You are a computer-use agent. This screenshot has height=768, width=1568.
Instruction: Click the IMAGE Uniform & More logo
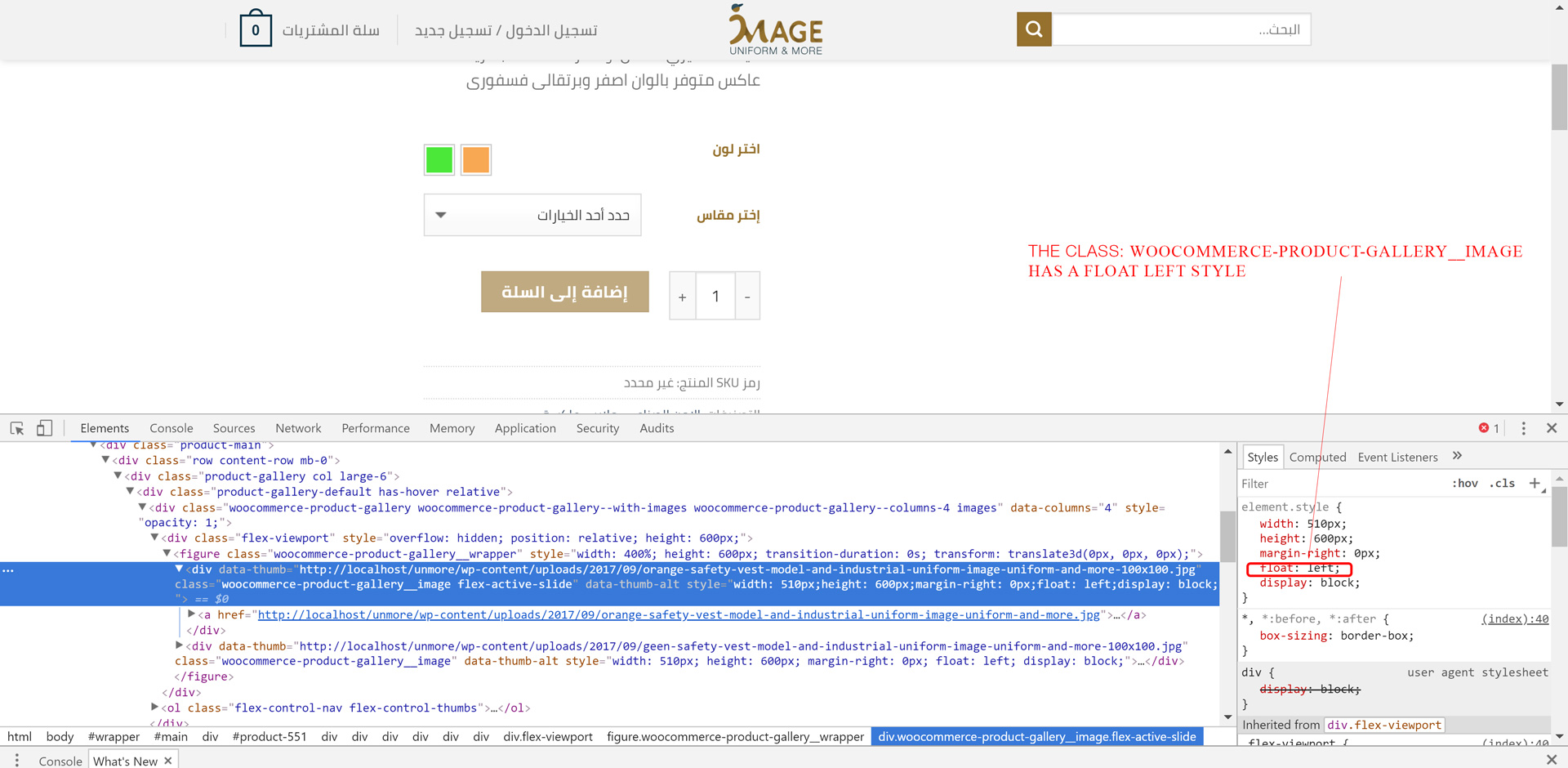point(776,30)
